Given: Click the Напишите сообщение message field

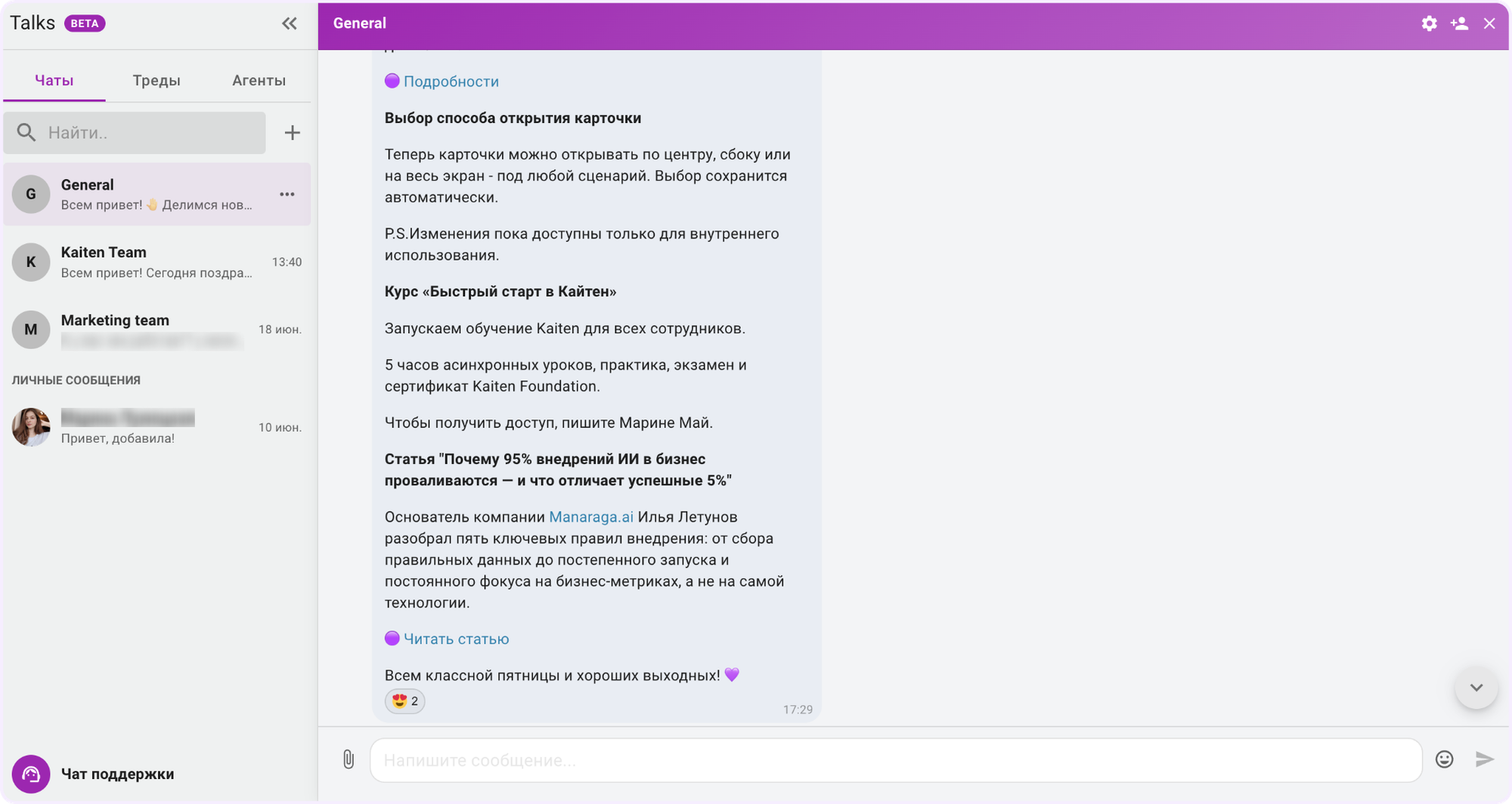Looking at the screenshot, I should (x=896, y=760).
